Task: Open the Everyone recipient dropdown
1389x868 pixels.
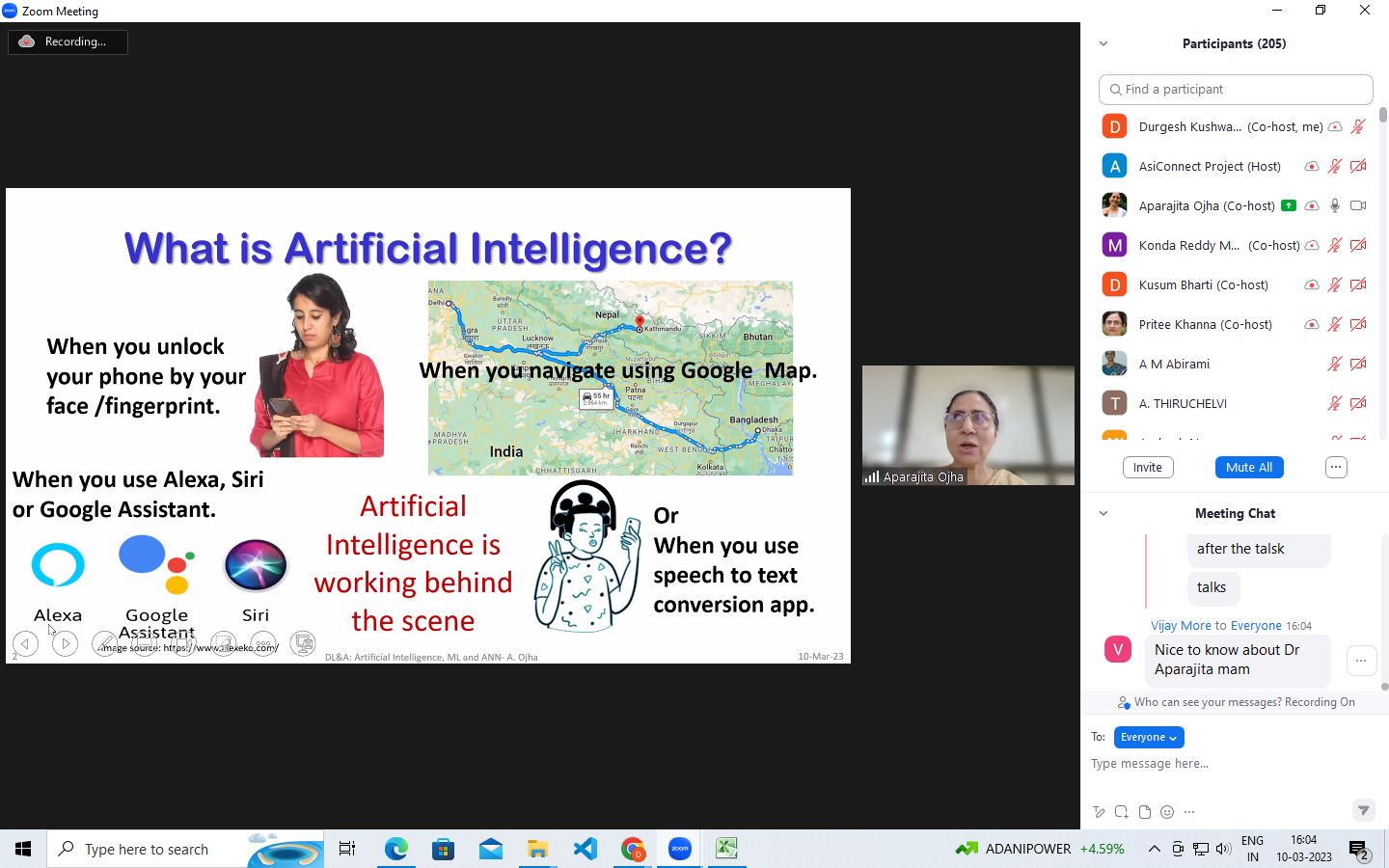Action: (x=1149, y=737)
